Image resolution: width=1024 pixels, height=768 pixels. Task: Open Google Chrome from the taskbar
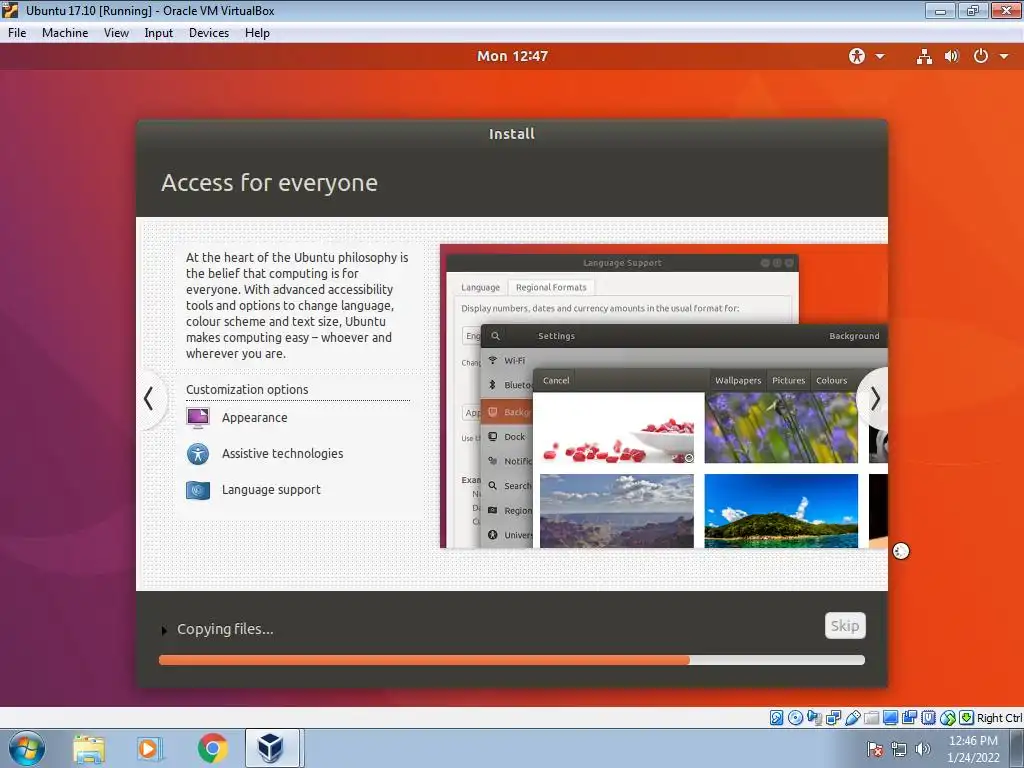[212, 749]
